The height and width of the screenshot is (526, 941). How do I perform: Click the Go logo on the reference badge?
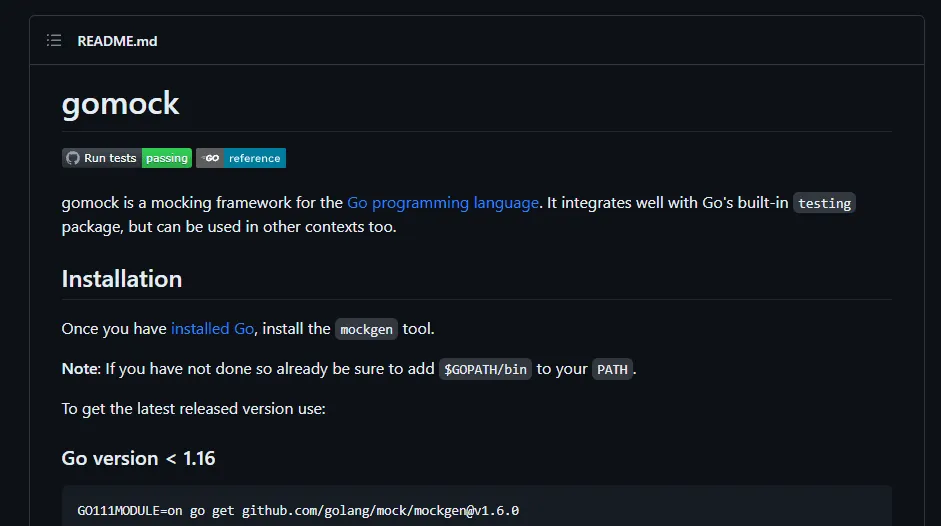tap(210, 158)
